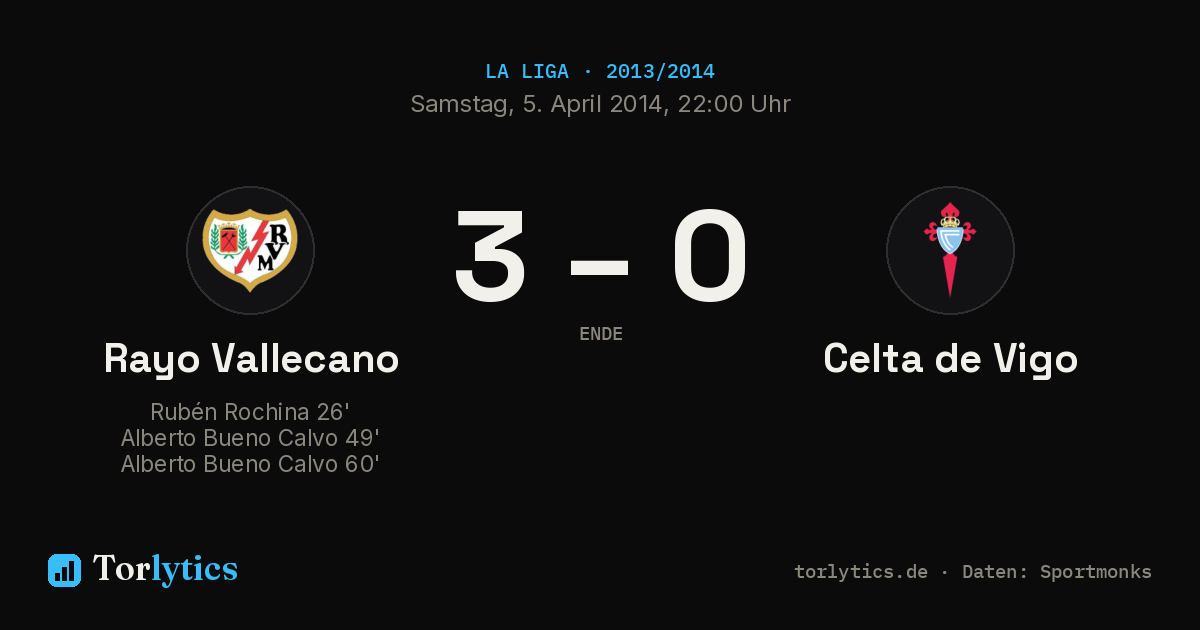Select Alberto Bueno Calvo 49' goal entry
The height and width of the screenshot is (630, 1200).
[x=250, y=438]
